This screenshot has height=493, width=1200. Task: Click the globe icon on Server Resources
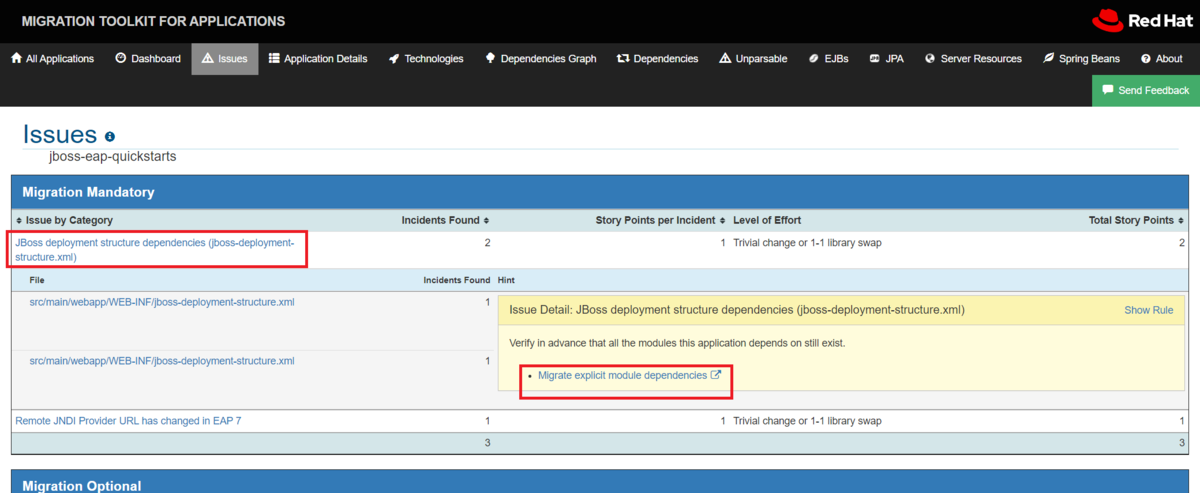[x=930, y=59]
